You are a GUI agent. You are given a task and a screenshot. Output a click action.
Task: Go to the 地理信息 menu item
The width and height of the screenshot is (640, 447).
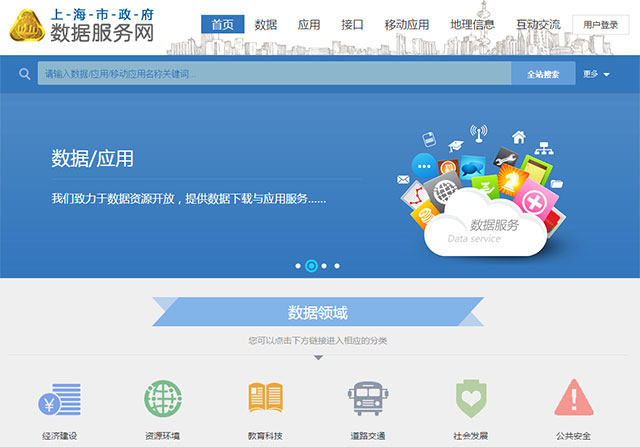click(472, 24)
